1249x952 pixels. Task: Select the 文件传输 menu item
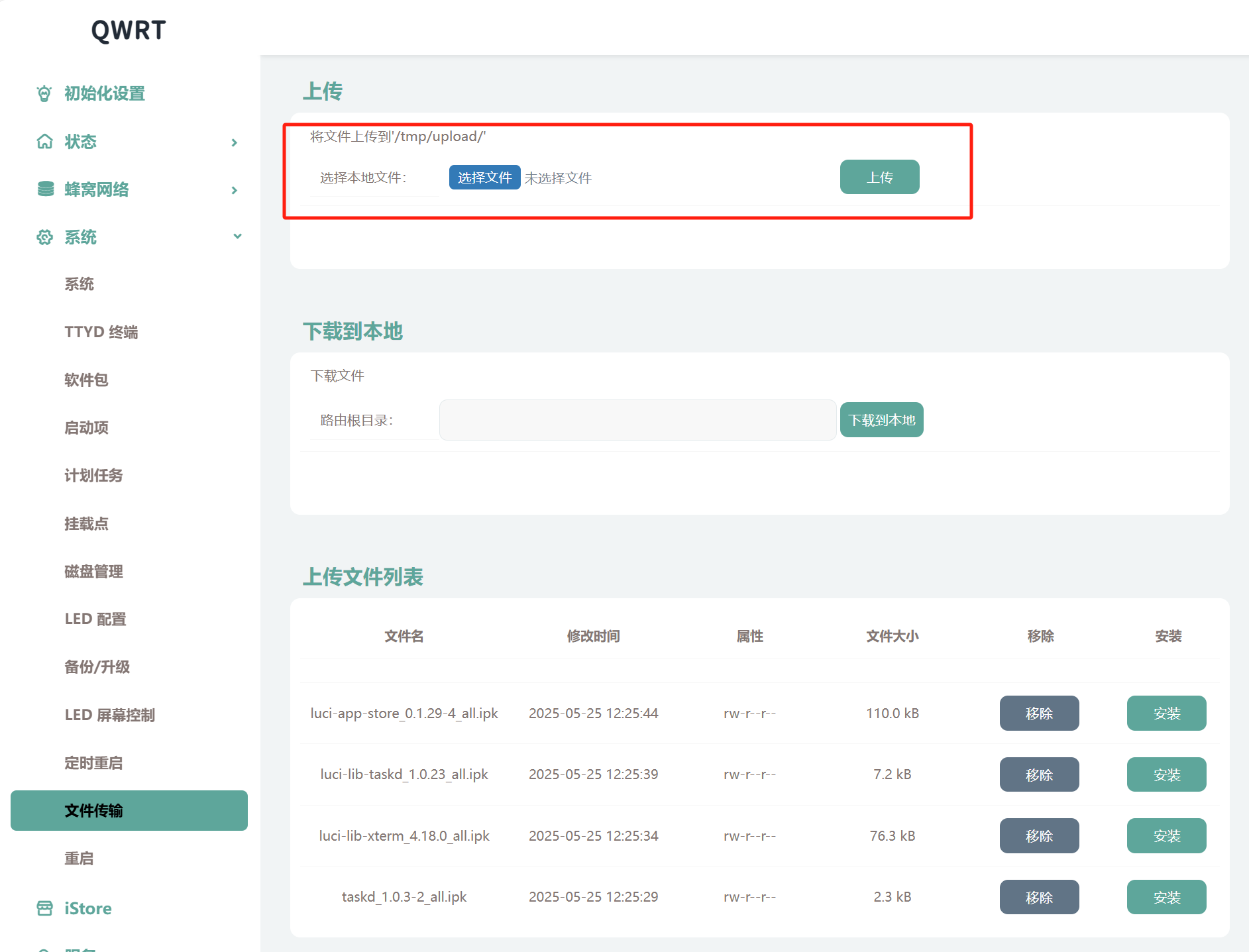tap(93, 810)
